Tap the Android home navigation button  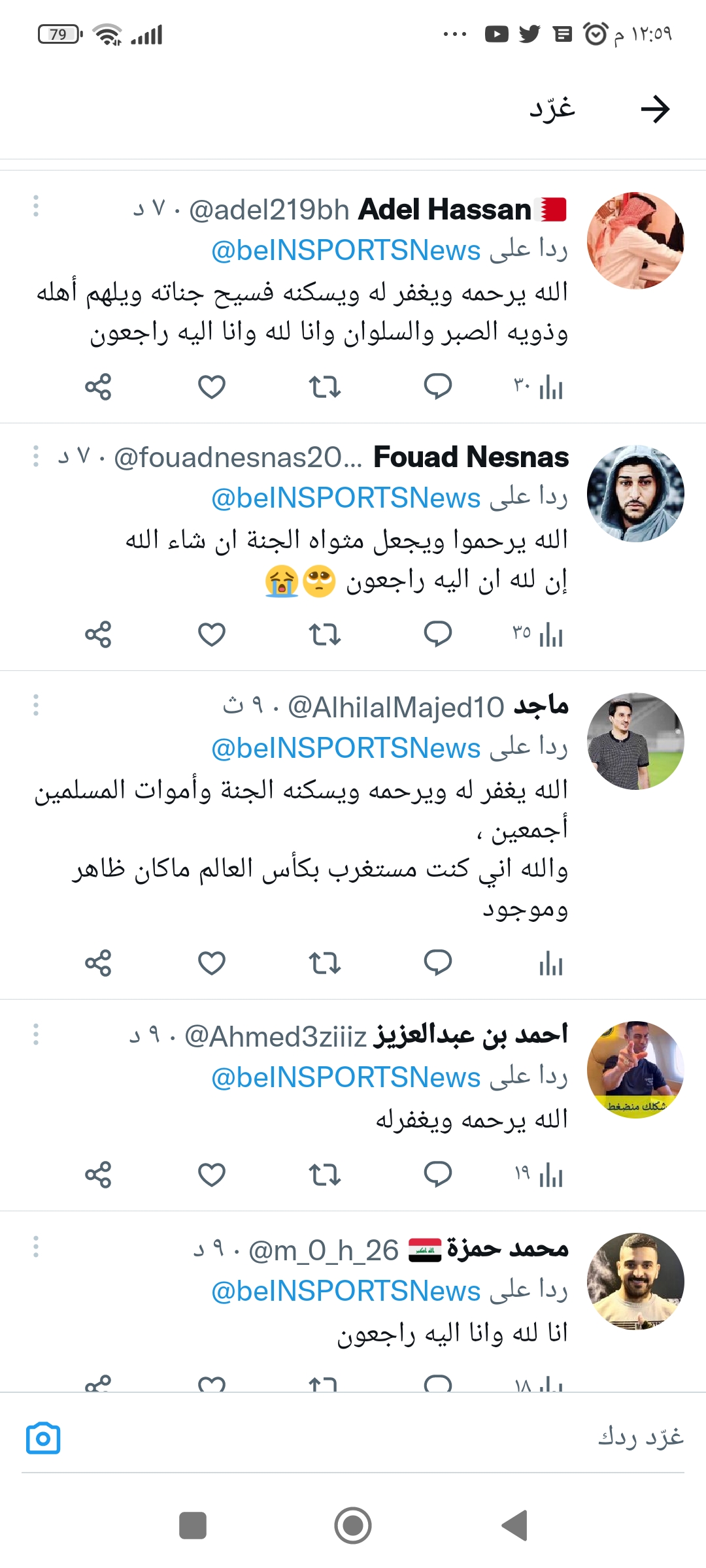[353, 1526]
